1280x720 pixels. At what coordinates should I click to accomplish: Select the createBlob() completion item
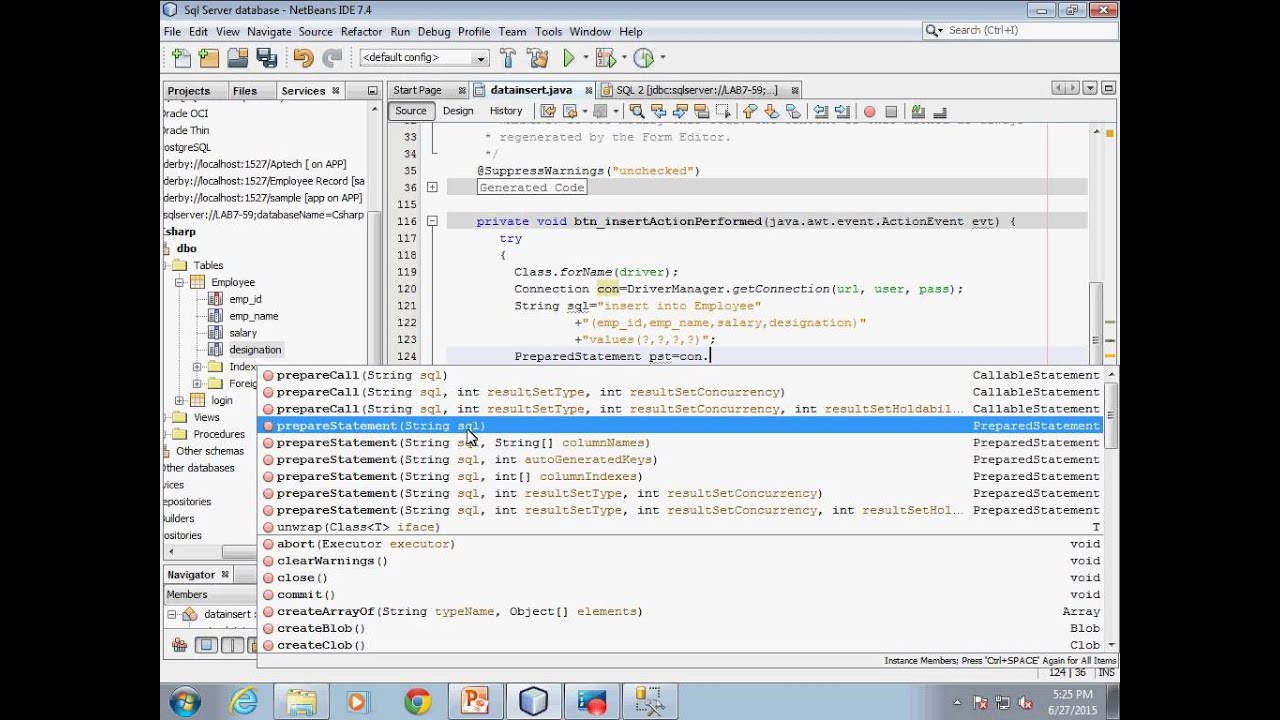point(680,629)
